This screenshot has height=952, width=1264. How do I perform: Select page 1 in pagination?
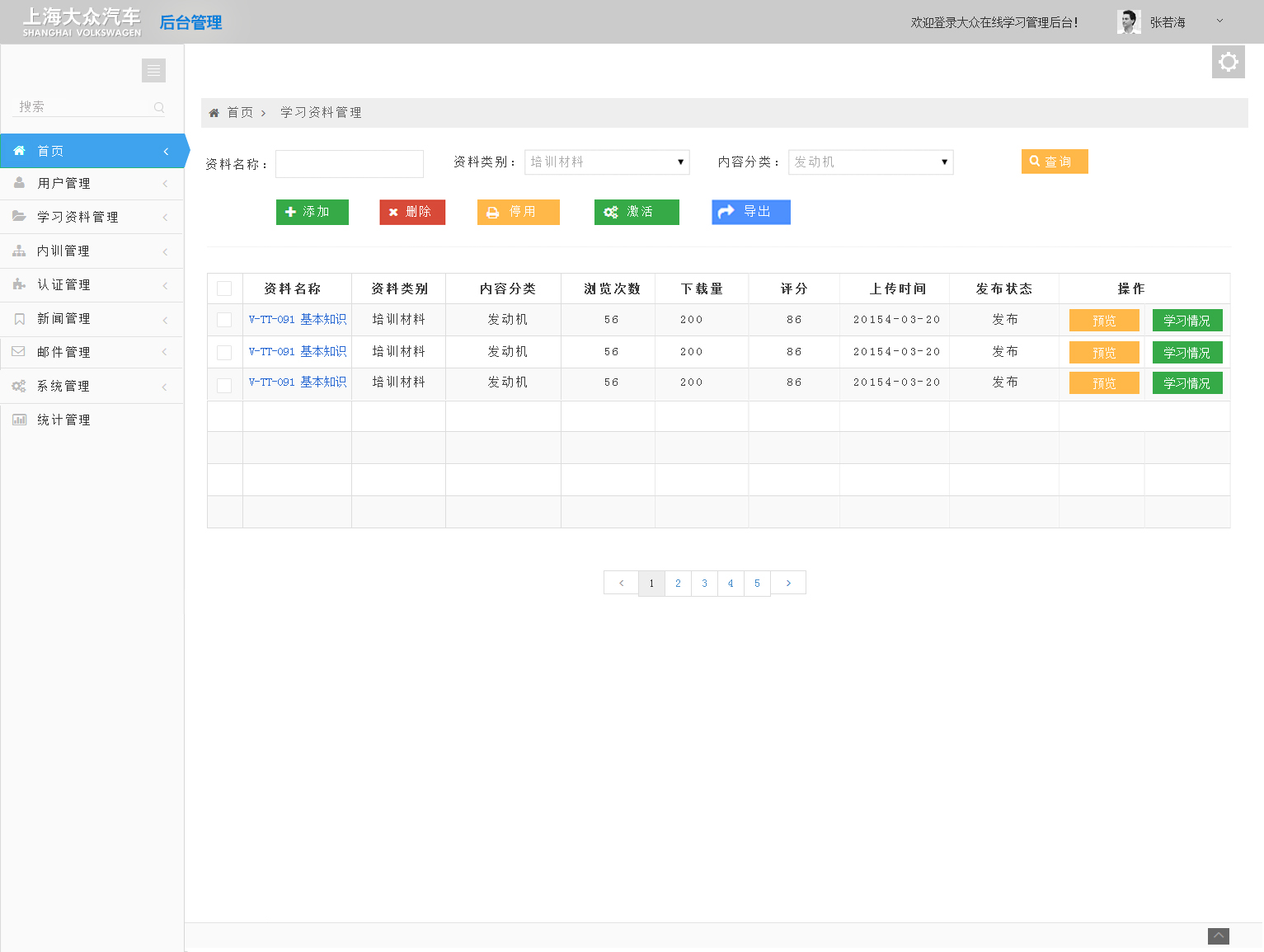click(651, 583)
